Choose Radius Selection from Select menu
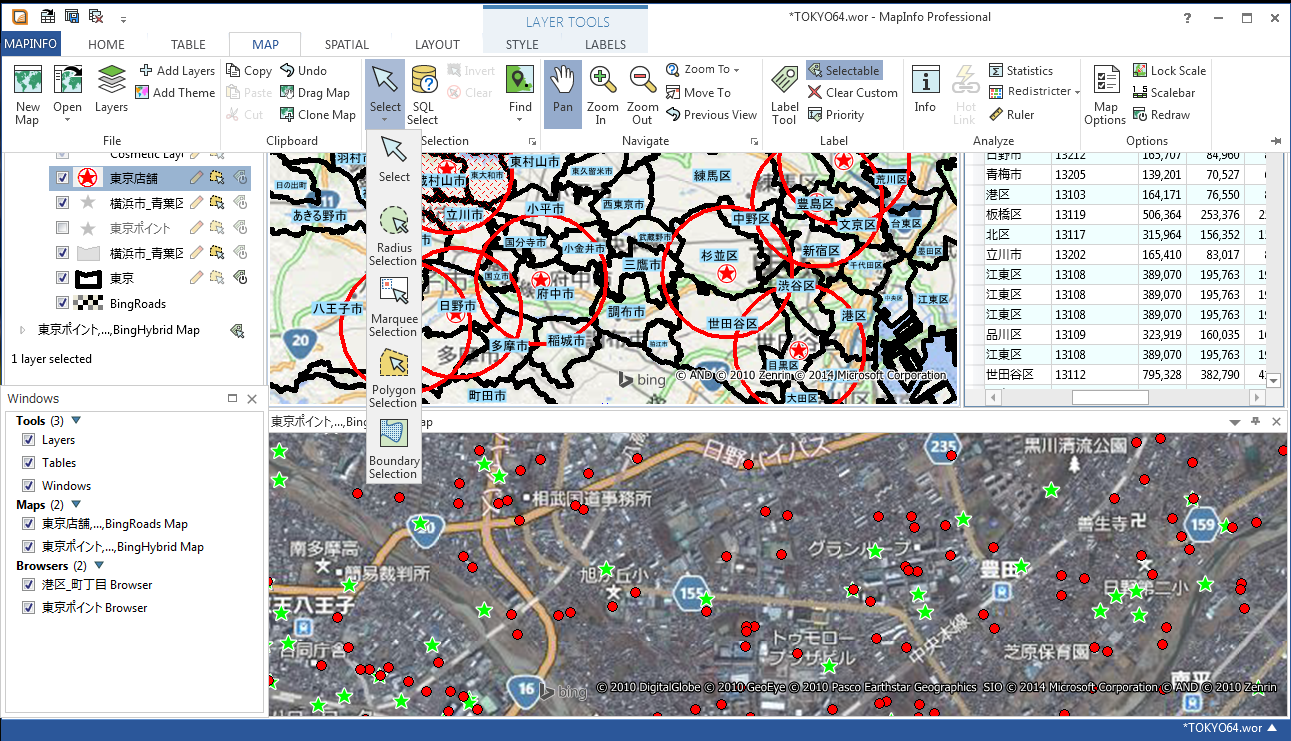 pyautogui.click(x=393, y=237)
